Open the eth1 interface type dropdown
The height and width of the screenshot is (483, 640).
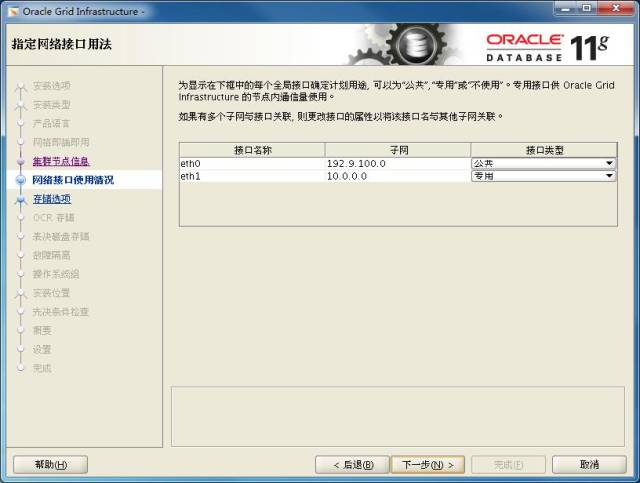point(544,176)
